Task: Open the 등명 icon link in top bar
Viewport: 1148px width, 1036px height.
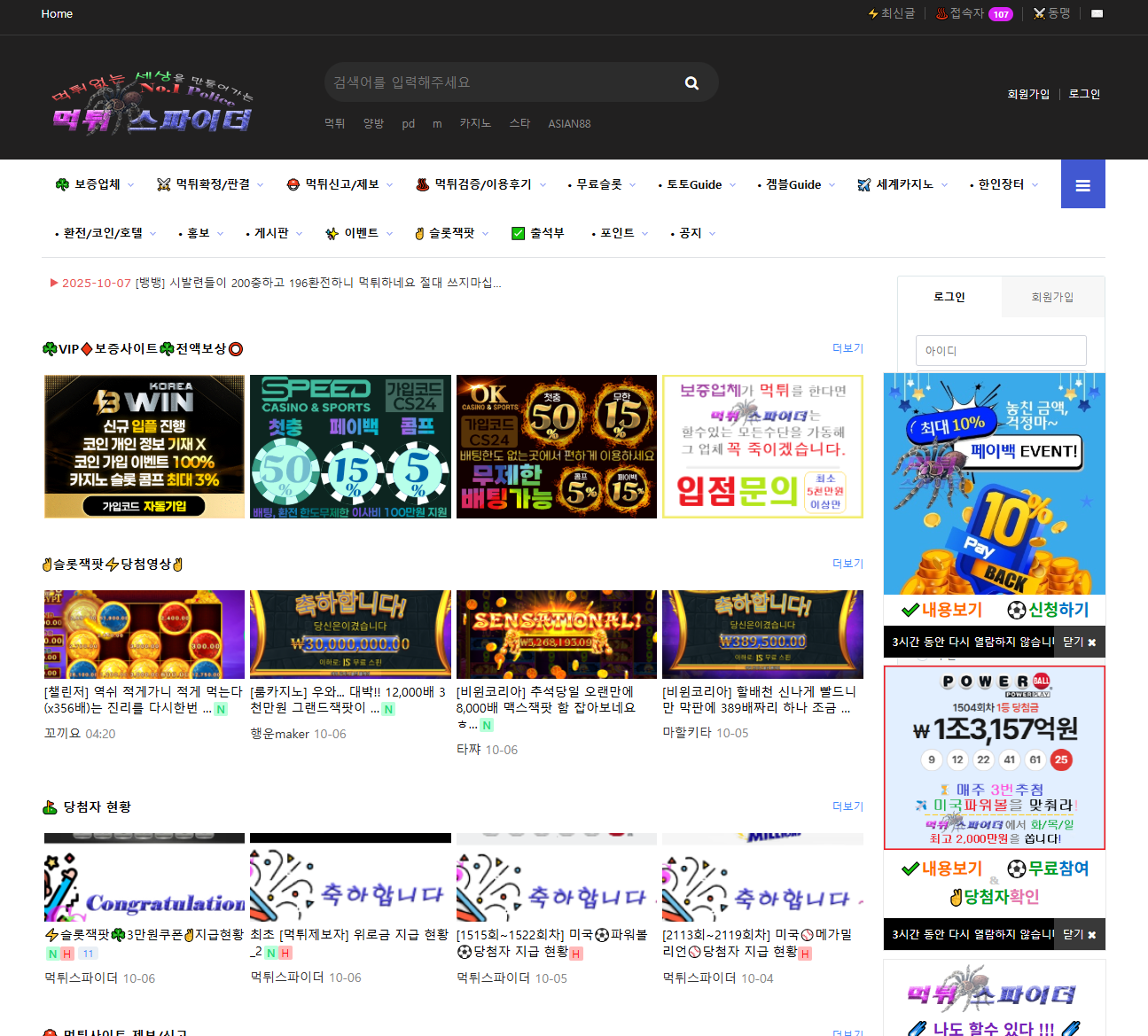Action: 1052,14
